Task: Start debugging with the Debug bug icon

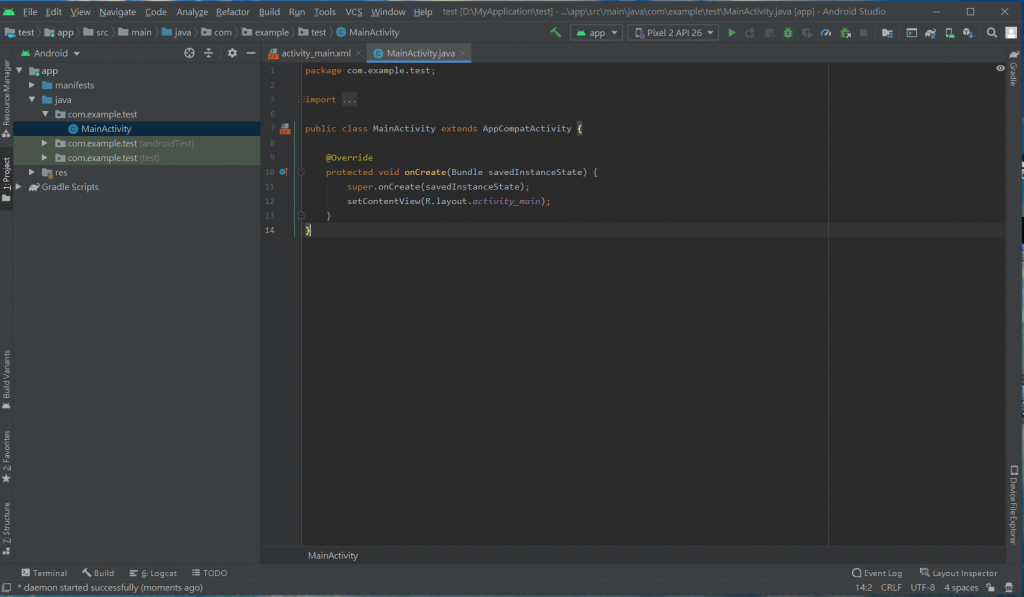Action: tap(788, 33)
